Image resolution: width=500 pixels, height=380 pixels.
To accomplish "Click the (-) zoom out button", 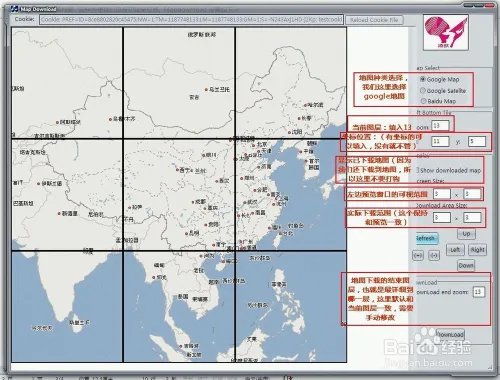I will pyautogui.click(x=434, y=255).
